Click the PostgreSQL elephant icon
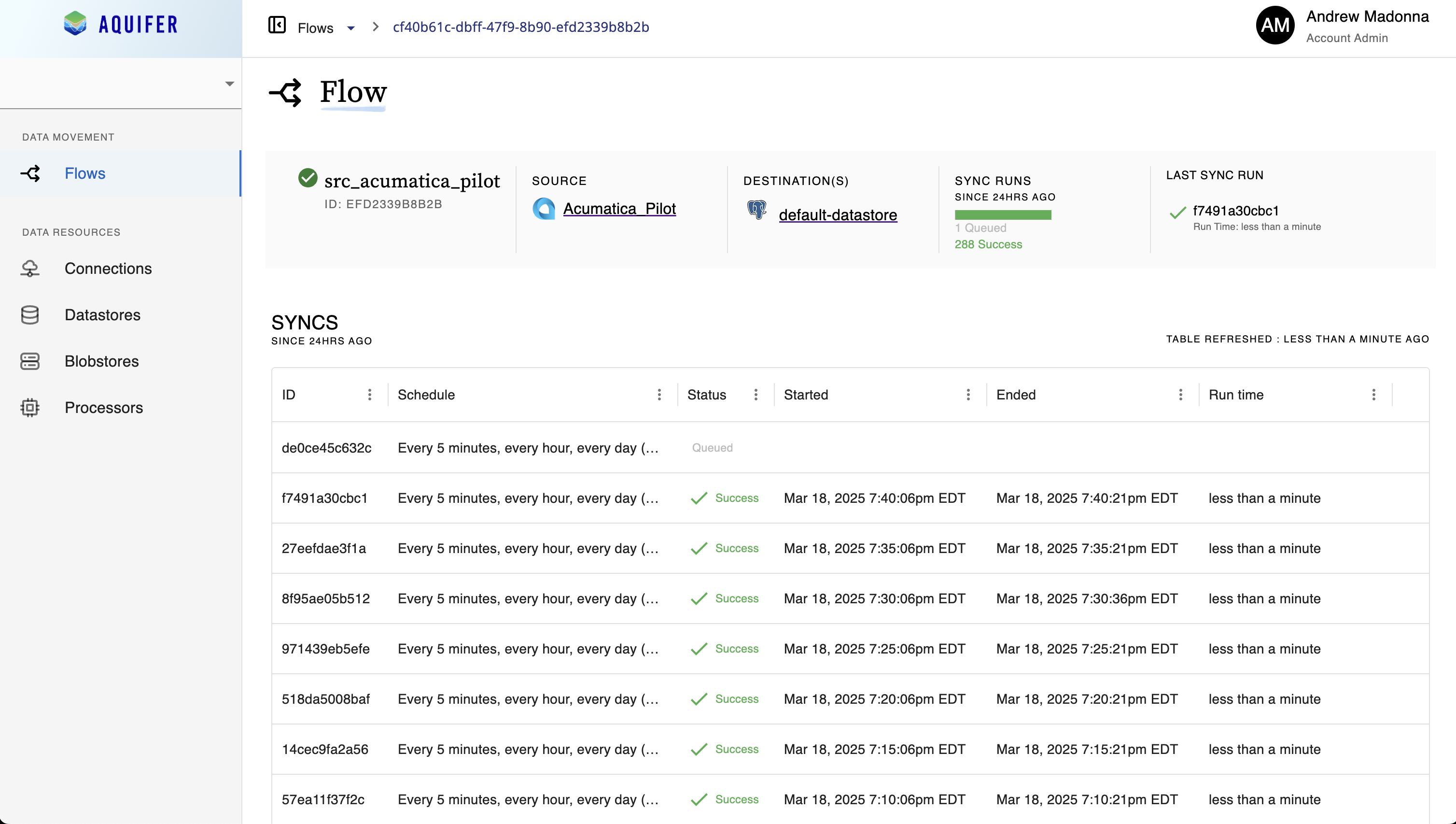The image size is (1456, 824). coord(756,210)
